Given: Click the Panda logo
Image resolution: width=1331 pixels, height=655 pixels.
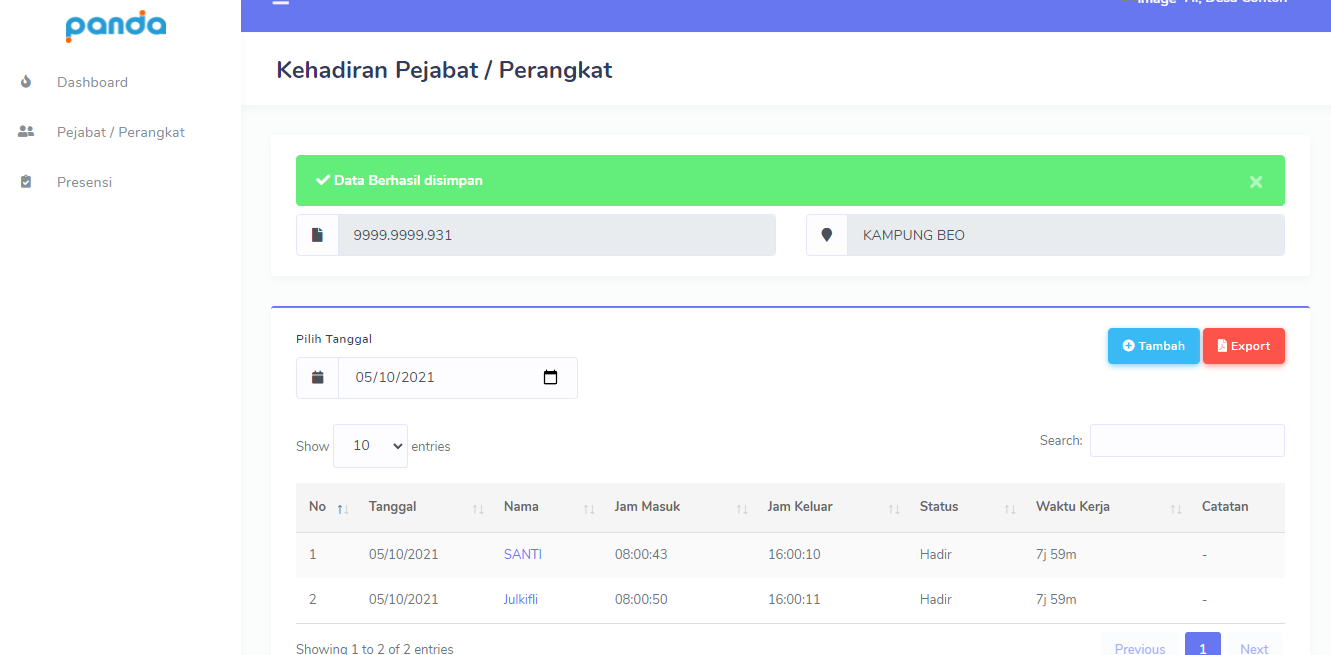Looking at the screenshot, I should click(x=116, y=25).
